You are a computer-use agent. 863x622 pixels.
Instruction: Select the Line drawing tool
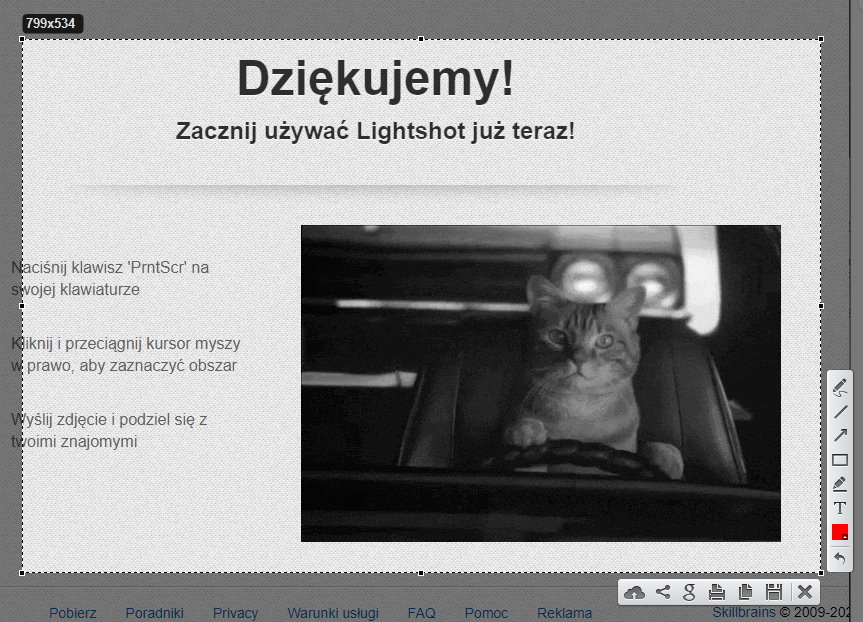(x=840, y=411)
